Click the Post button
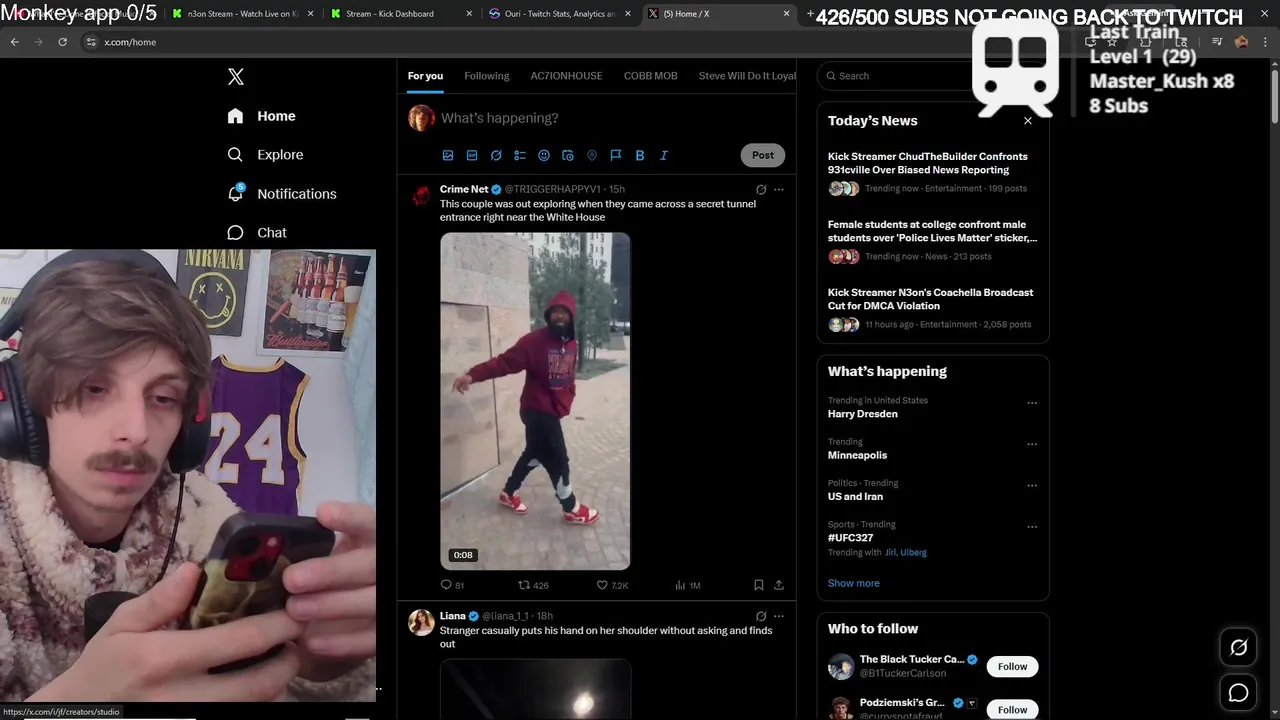 tap(763, 155)
